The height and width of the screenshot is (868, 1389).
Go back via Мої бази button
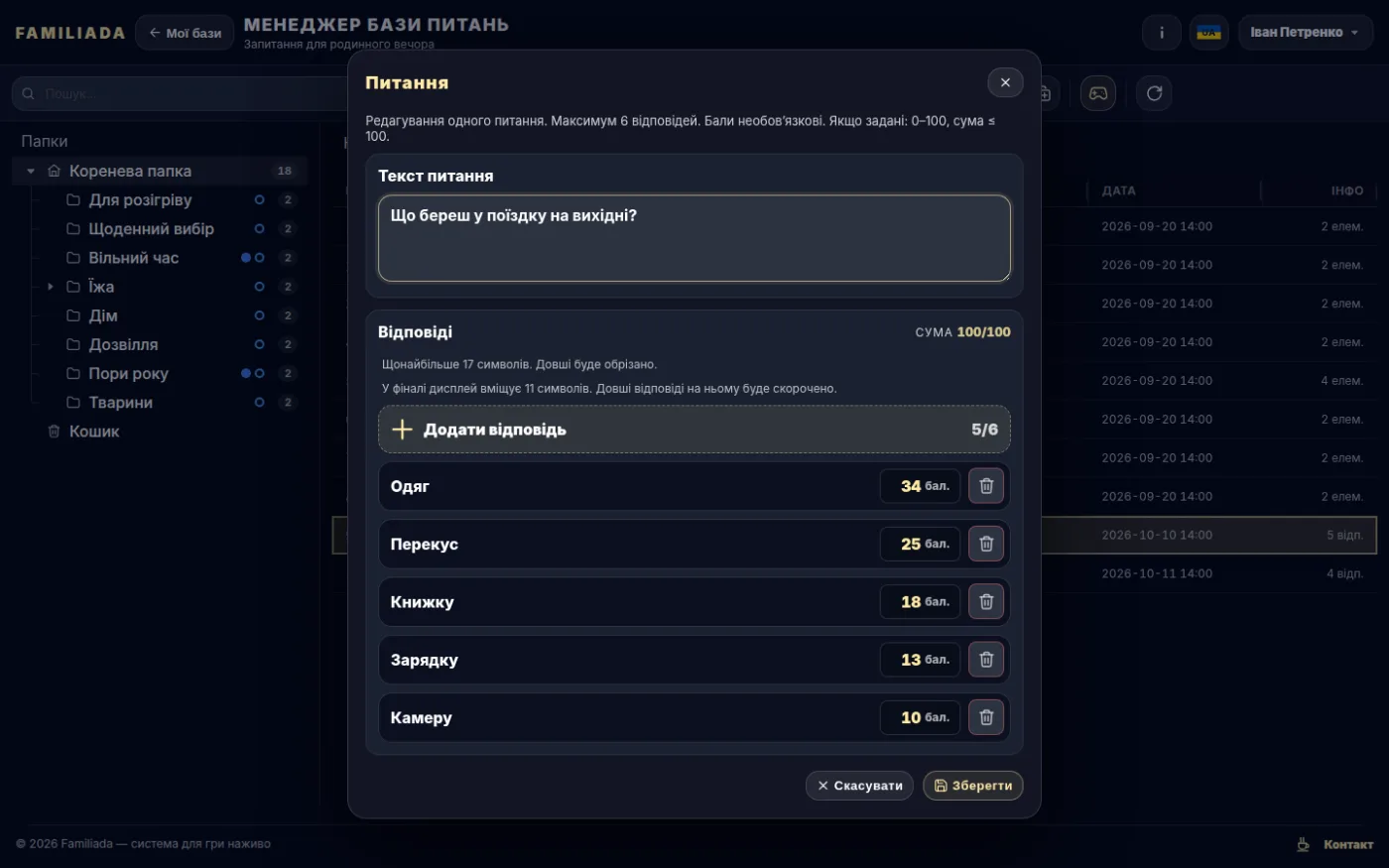[185, 33]
